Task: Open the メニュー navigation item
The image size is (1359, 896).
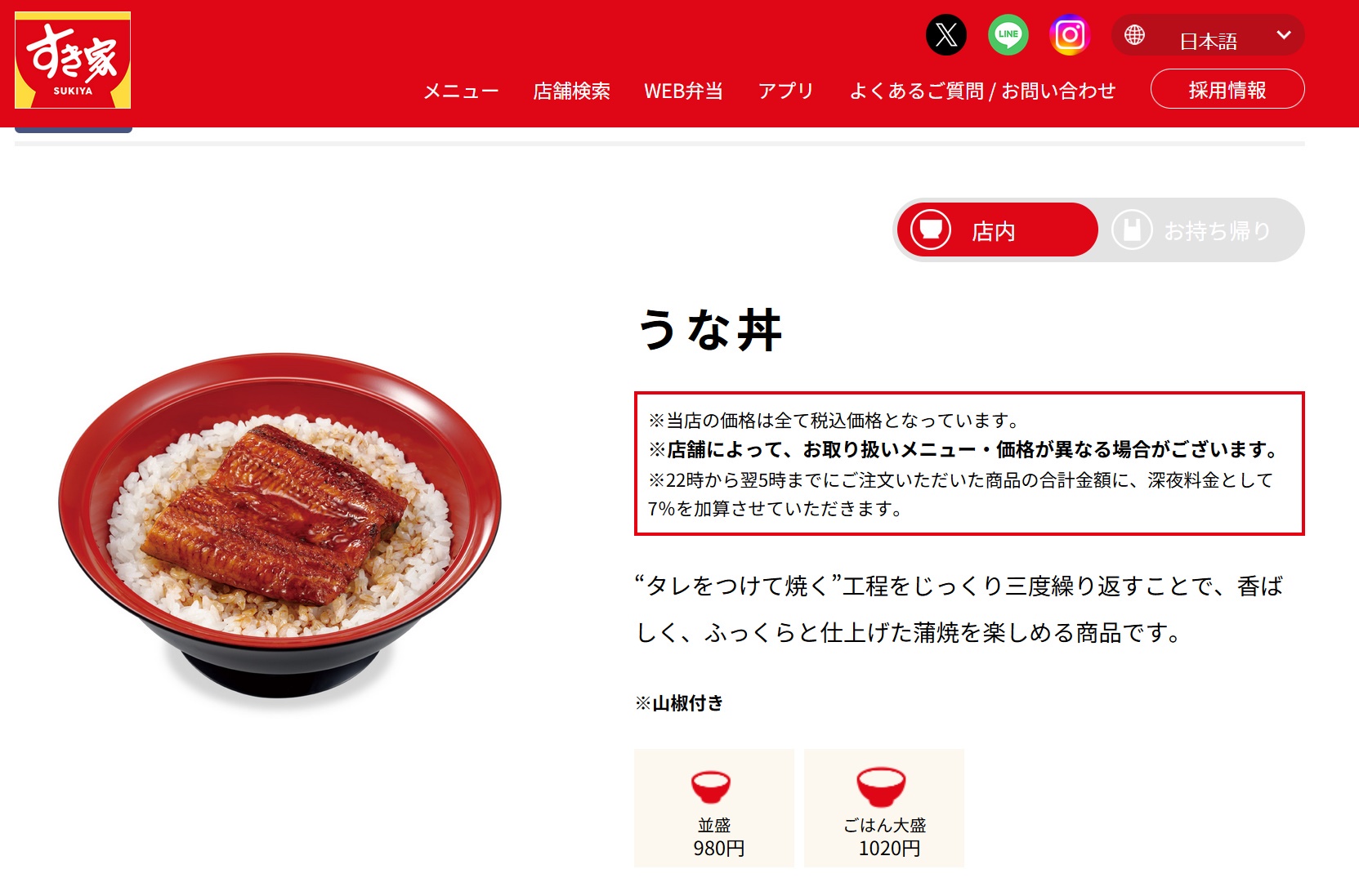Action: tap(461, 91)
